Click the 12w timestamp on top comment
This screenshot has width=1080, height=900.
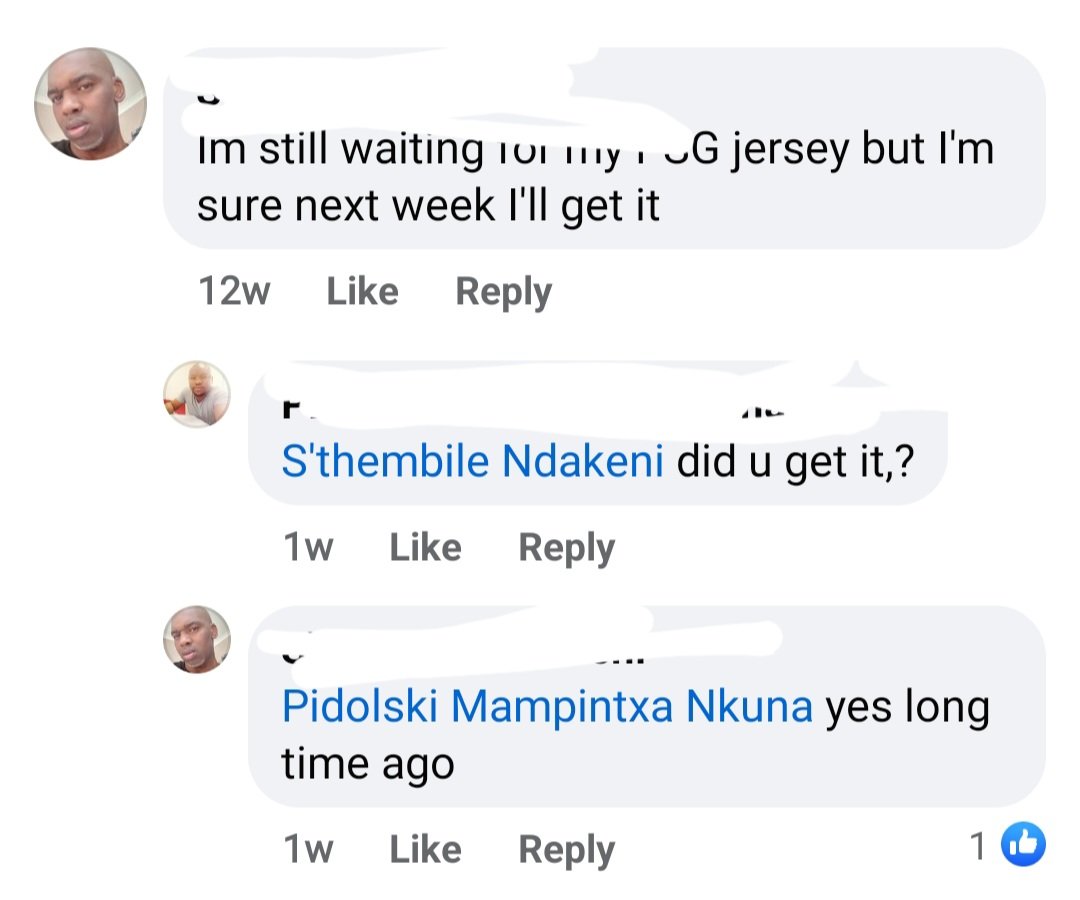(234, 291)
